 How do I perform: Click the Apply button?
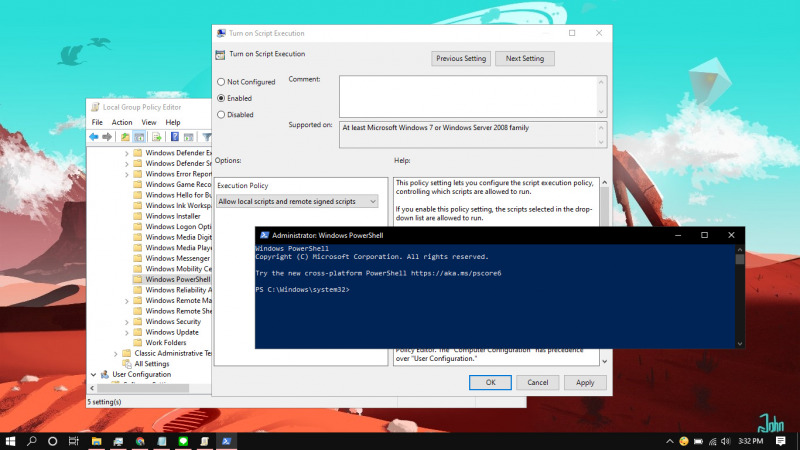click(x=585, y=382)
